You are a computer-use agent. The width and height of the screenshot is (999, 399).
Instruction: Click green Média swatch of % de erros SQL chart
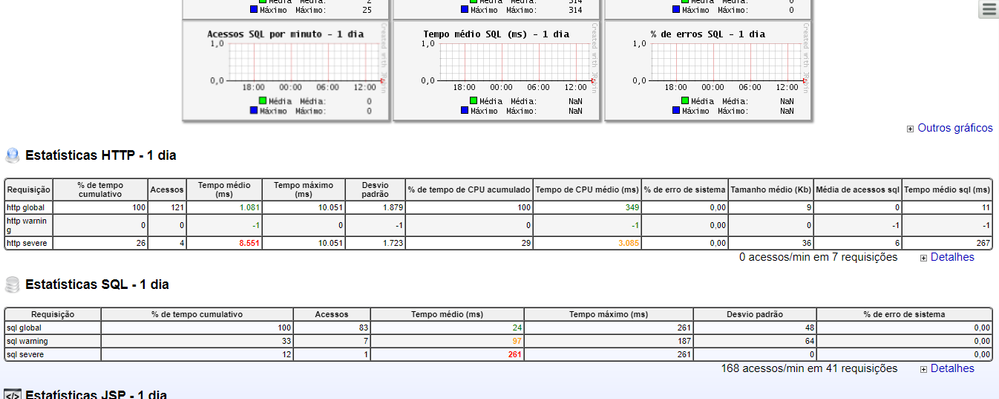(x=685, y=101)
